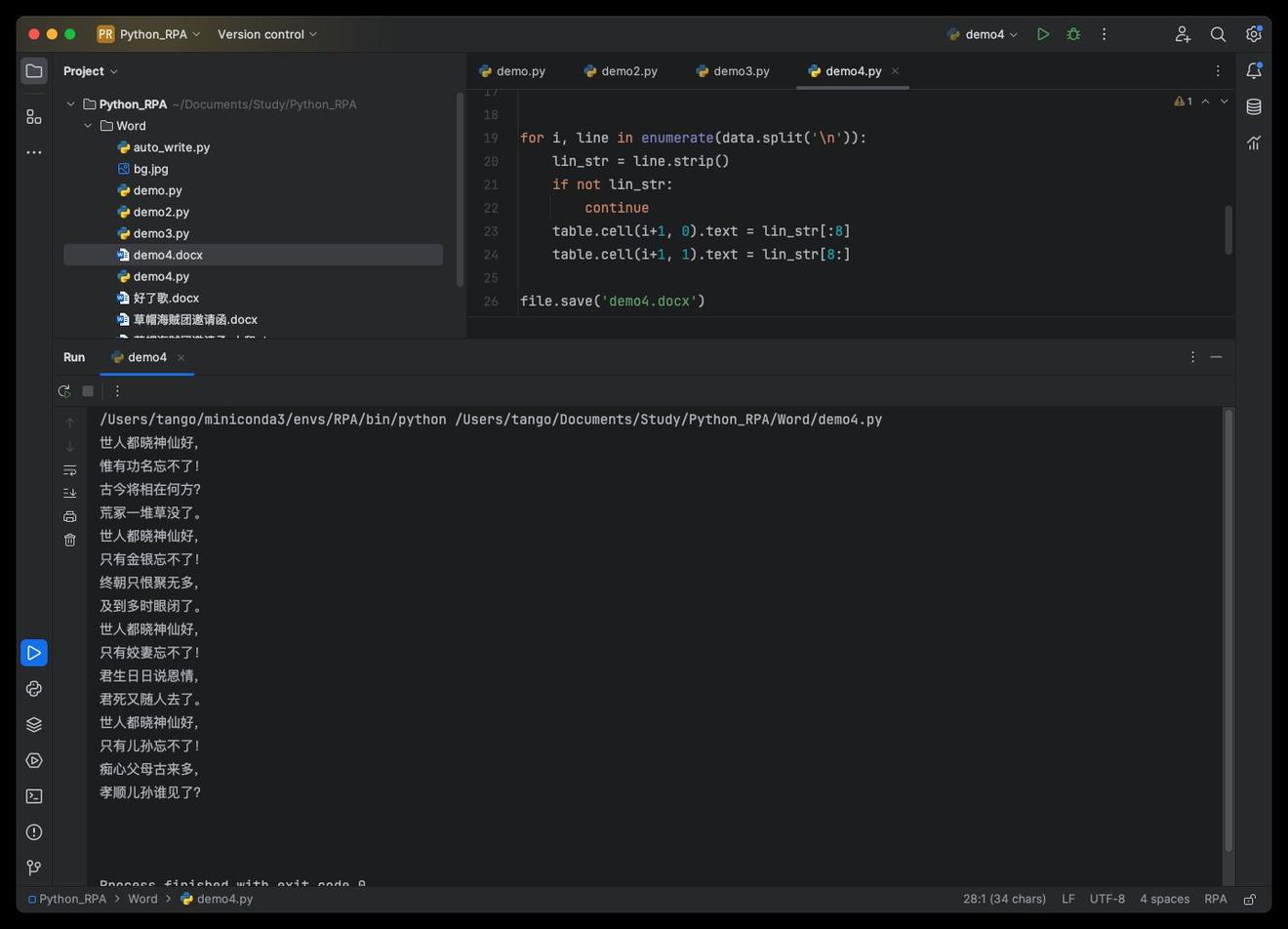Collapse the Word folder

88,126
